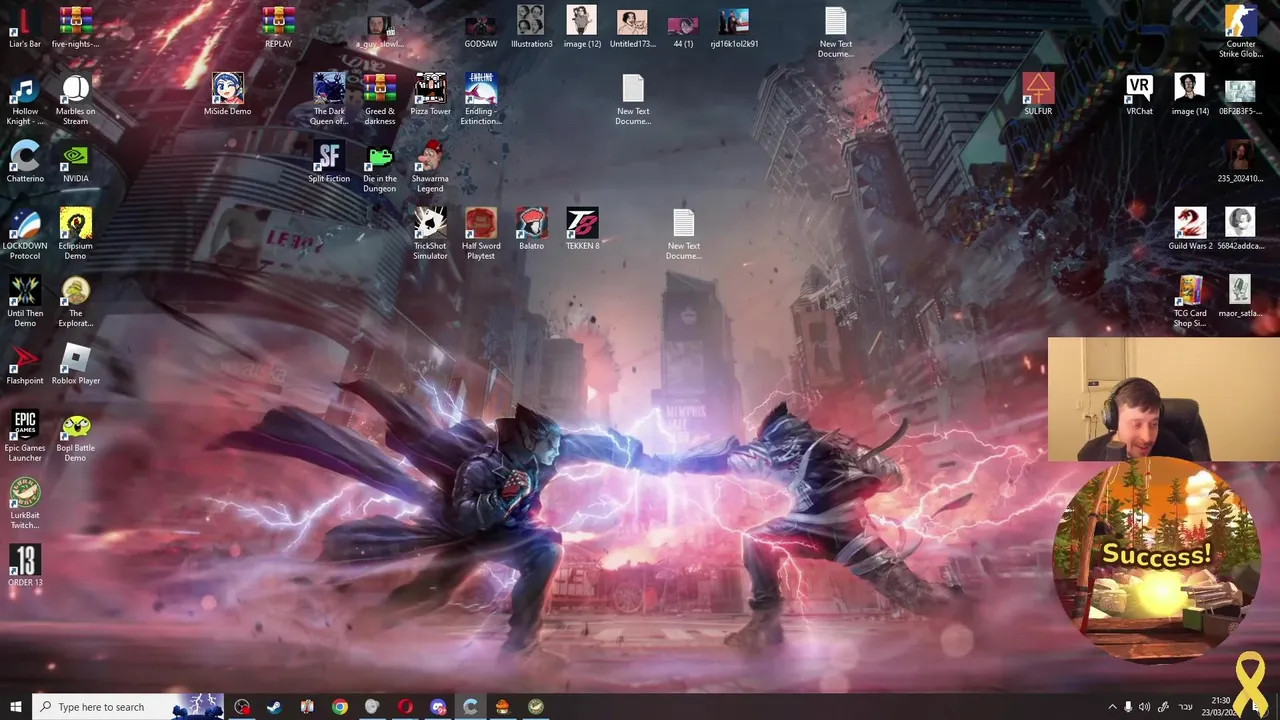The height and width of the screenshot is (720, 1280).
Task: Launch the ORDER 13 shortcut
Action: click(25, 565)
